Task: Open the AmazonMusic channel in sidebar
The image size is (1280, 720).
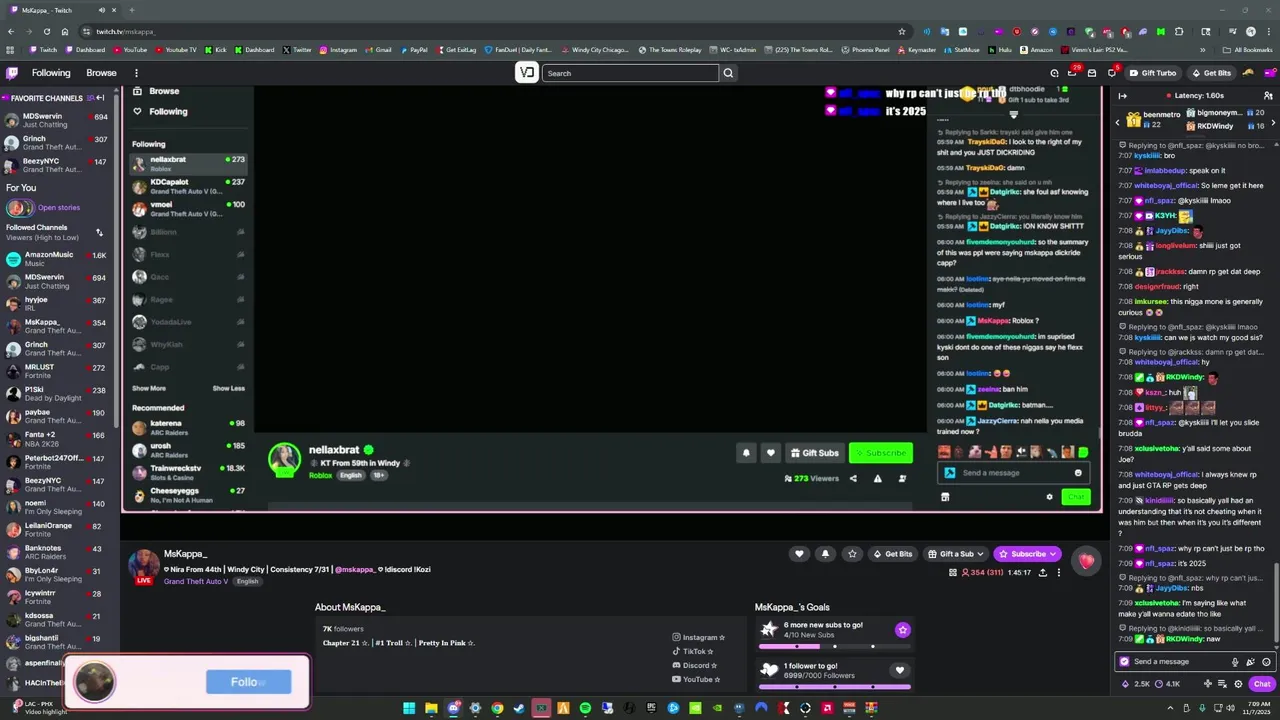Action: pos(58,260)
